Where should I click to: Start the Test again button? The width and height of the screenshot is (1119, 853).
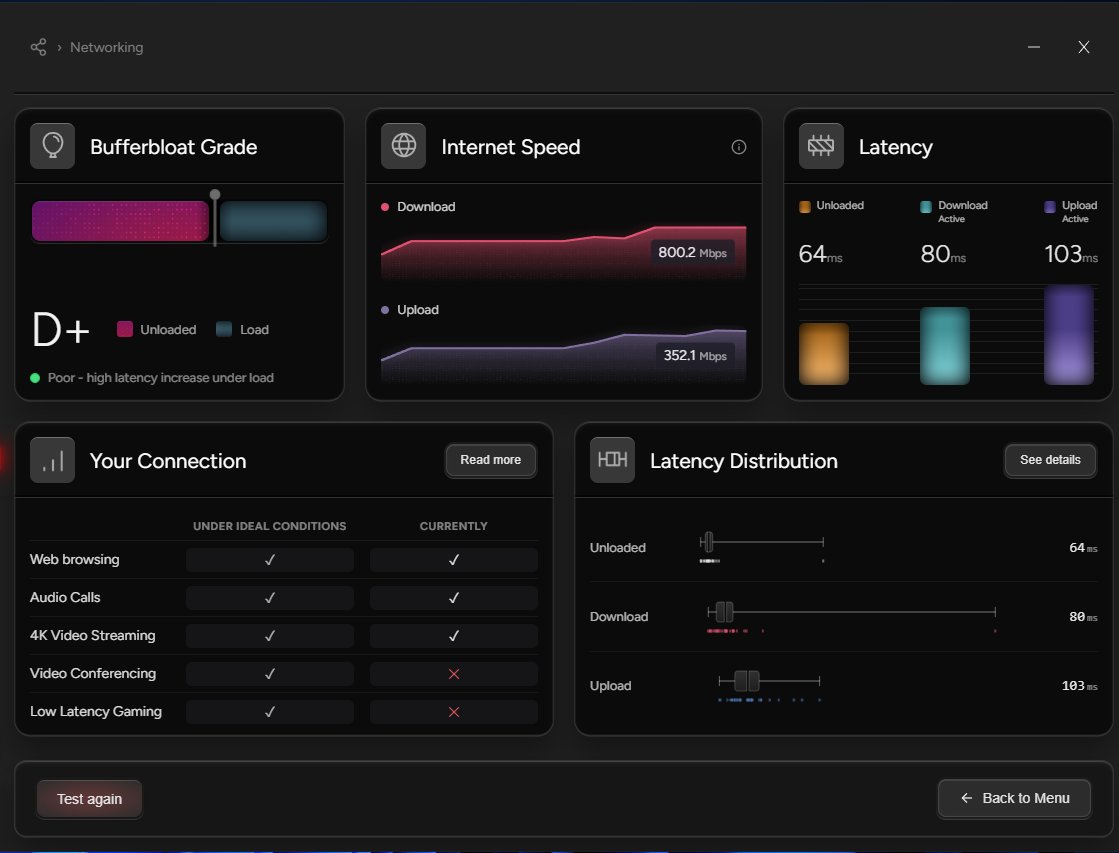tap(89, 799)
